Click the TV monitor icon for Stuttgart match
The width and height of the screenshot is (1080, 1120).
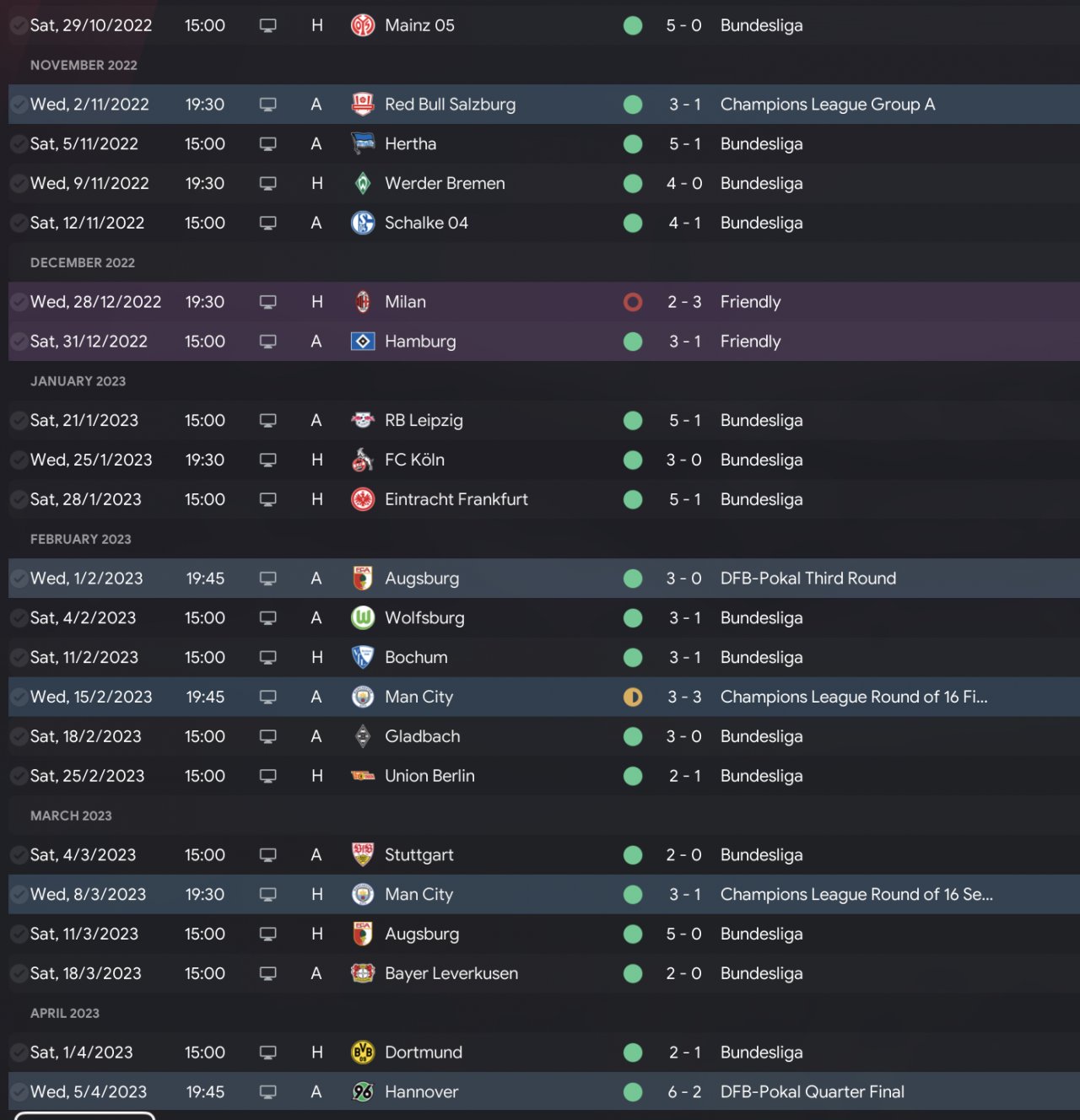point(267,855)
